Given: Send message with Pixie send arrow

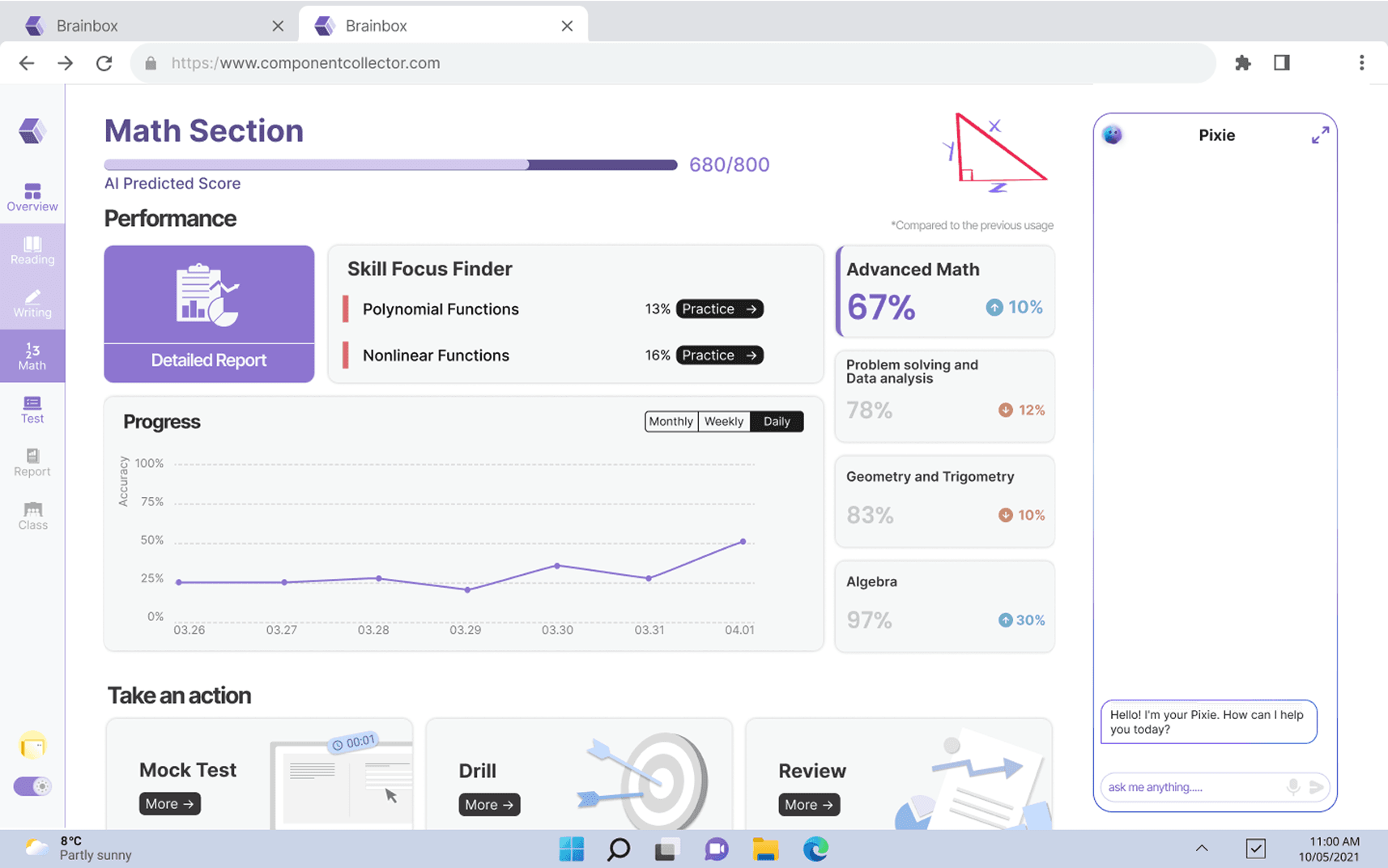Looking at the screenshot, I should pyautogui.click(x=1316, y=786).
